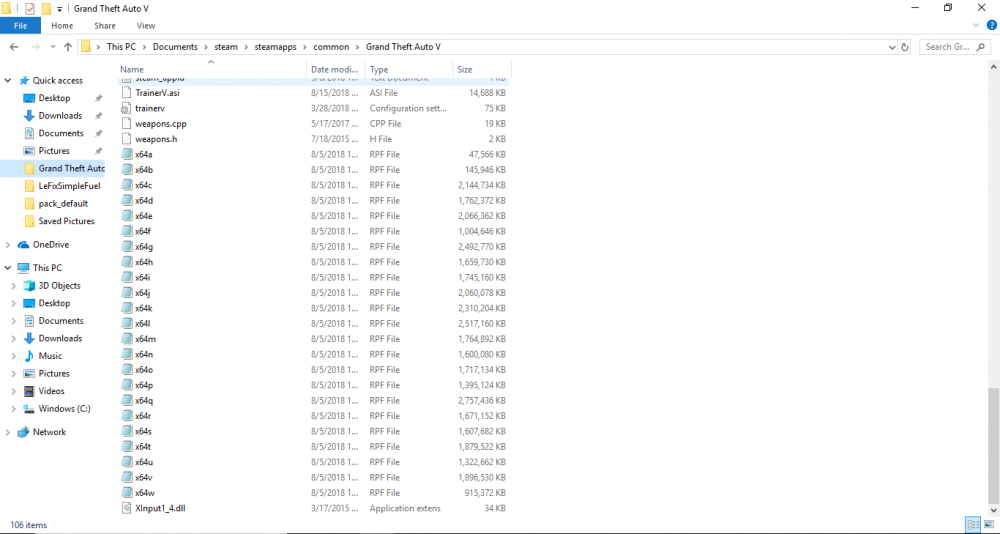1000x534 pixels.
Task: Collapse the This PC tree node
Action: tap(8, 268)
